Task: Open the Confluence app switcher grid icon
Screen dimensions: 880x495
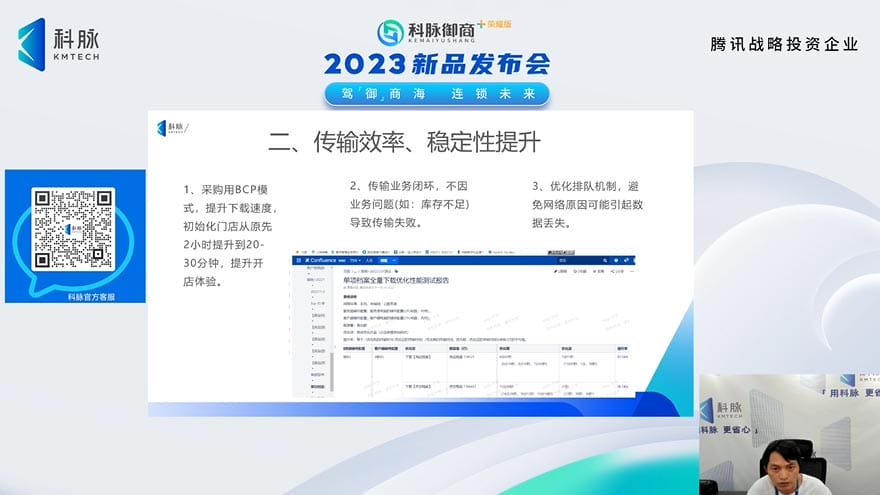Action: coord(299,260)
